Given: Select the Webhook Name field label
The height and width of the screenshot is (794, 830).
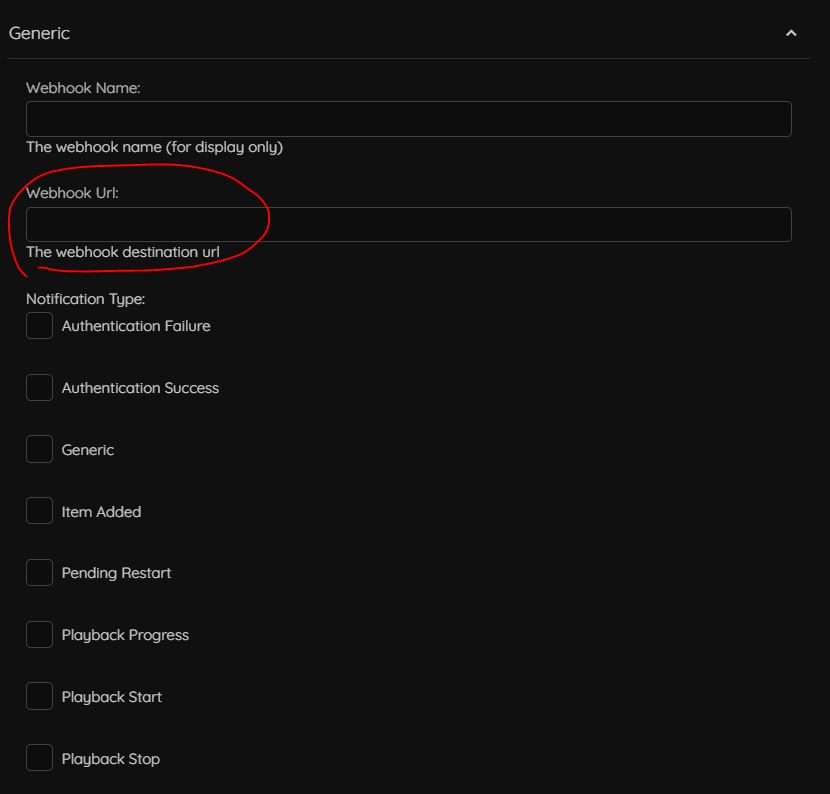Looking at the screenshot, I should (x=81, y=87).
